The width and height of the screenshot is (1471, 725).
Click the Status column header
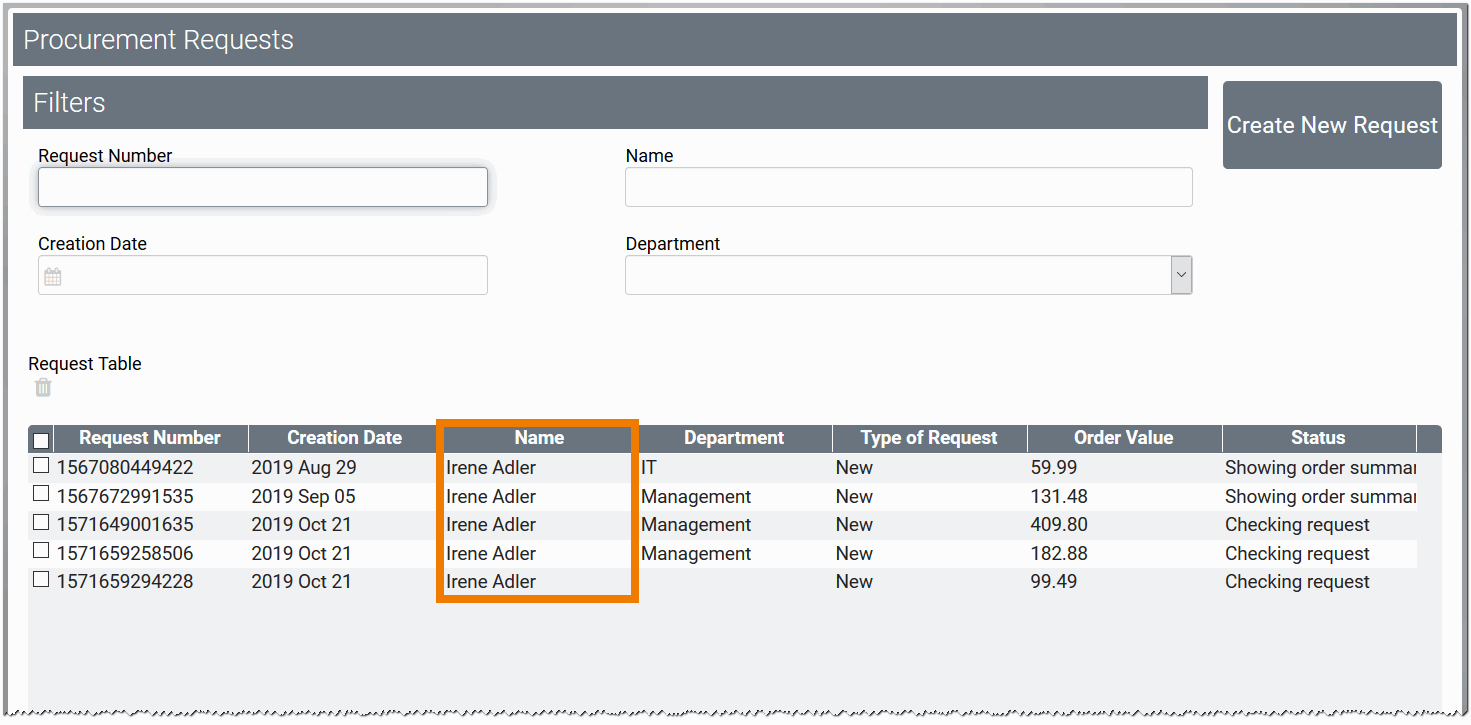pos(1317,438)
